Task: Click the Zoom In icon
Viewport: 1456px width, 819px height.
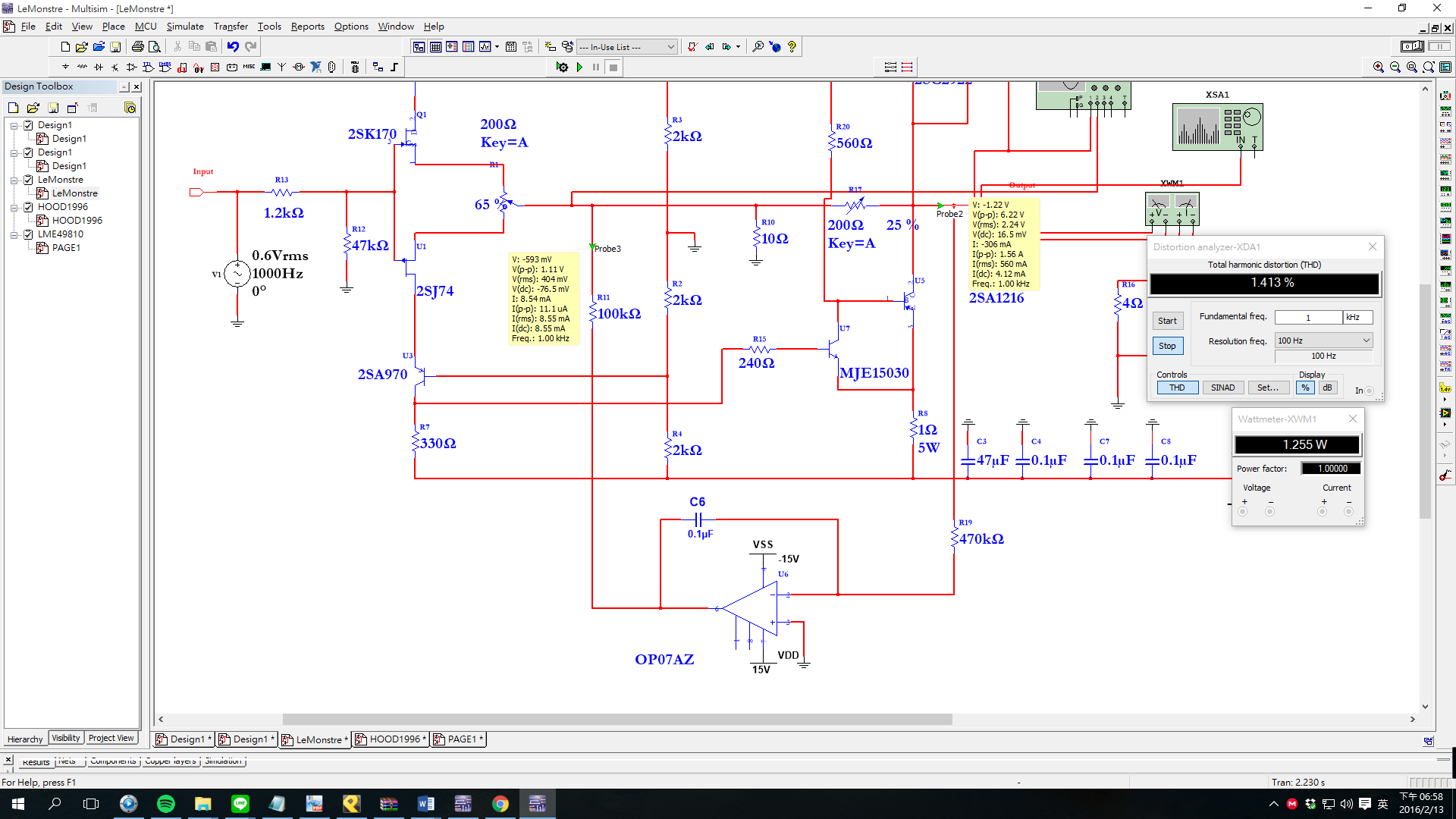Action: (x=1379, y=67)
